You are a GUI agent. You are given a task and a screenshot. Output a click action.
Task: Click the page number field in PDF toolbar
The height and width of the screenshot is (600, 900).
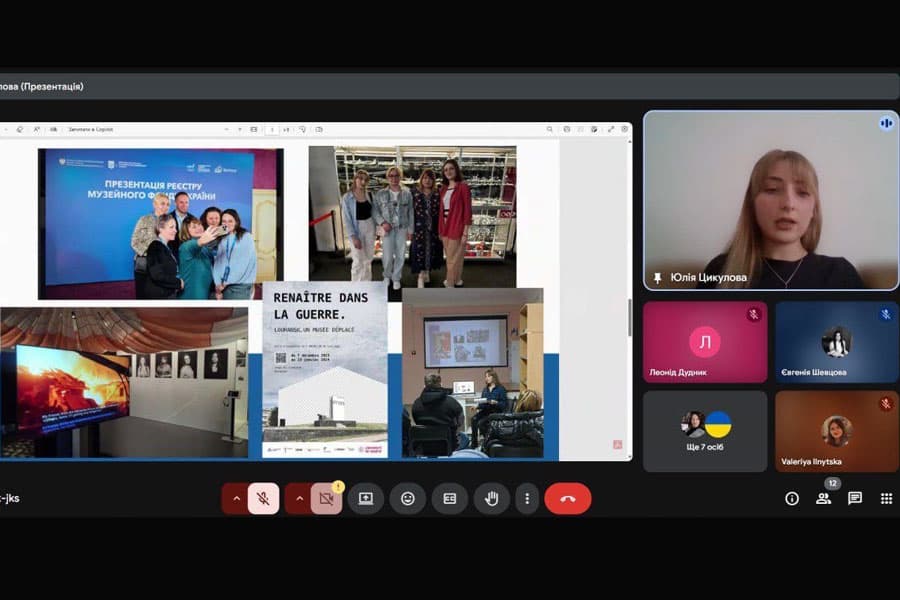tap(271, 129)
